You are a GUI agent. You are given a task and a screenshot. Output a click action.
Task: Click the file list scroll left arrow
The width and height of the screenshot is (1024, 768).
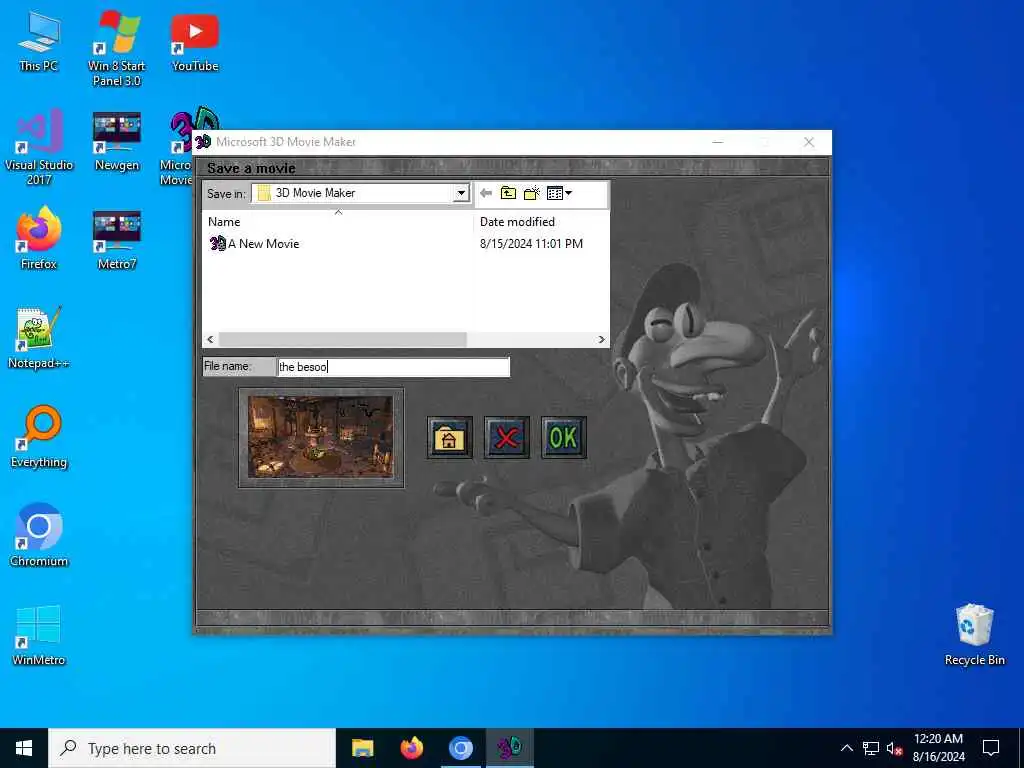click(210, 340)
